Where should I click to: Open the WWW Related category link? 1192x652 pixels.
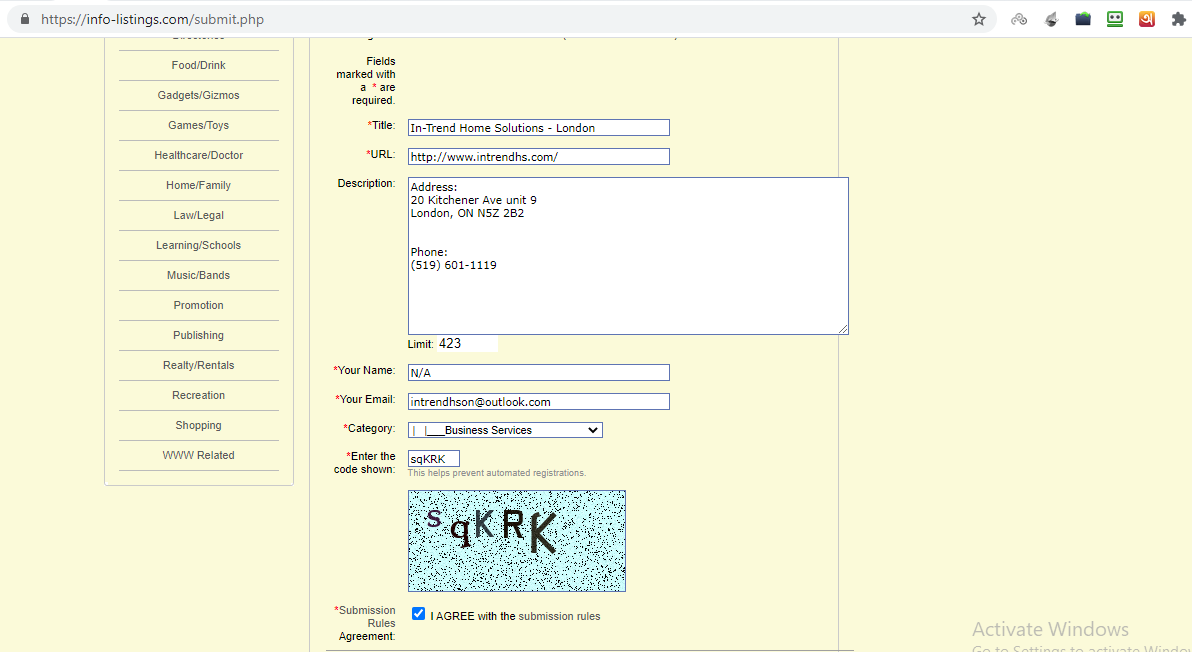(198, 455)
